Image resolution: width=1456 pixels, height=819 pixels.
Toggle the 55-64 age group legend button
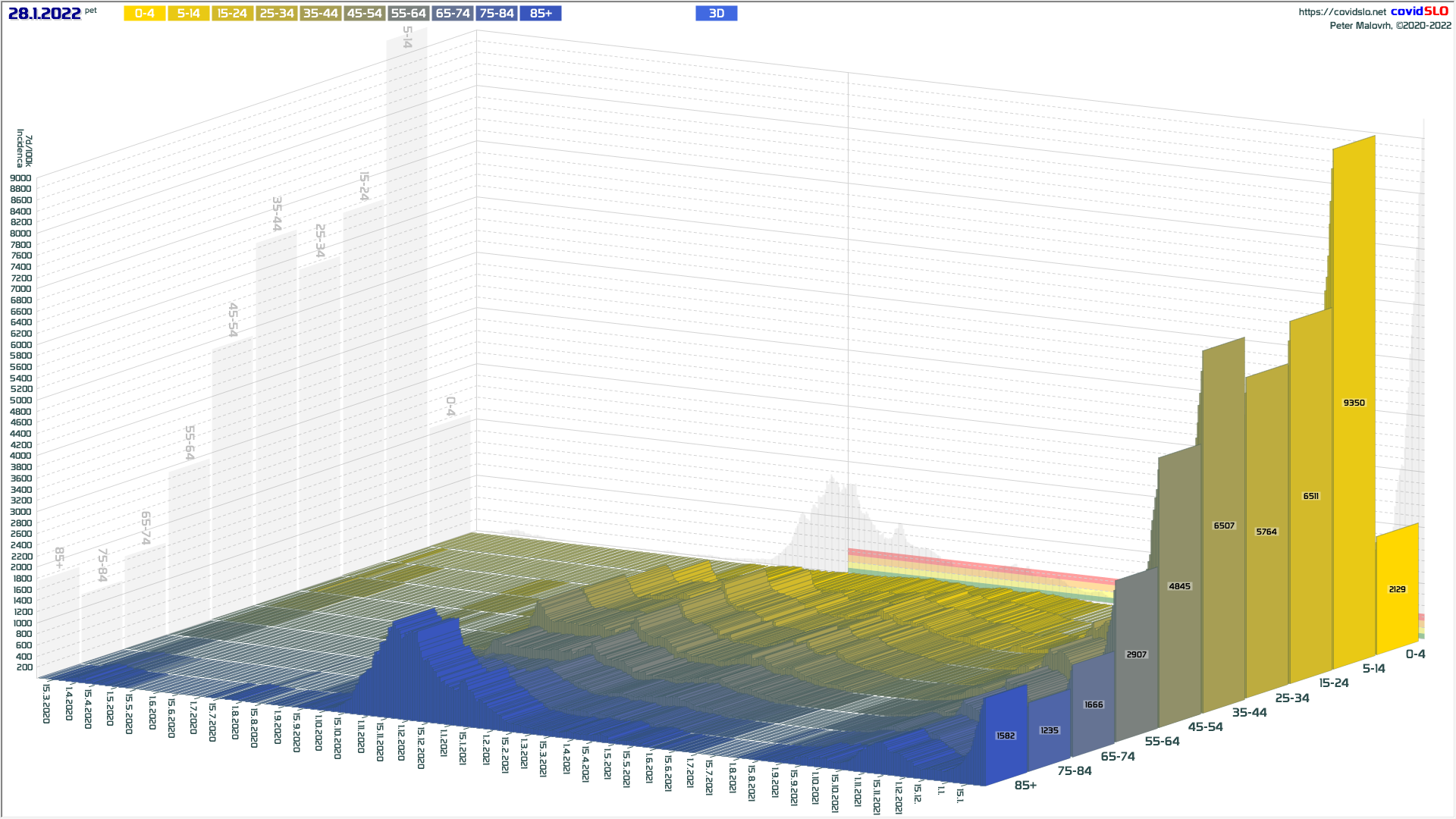(409, 14)
